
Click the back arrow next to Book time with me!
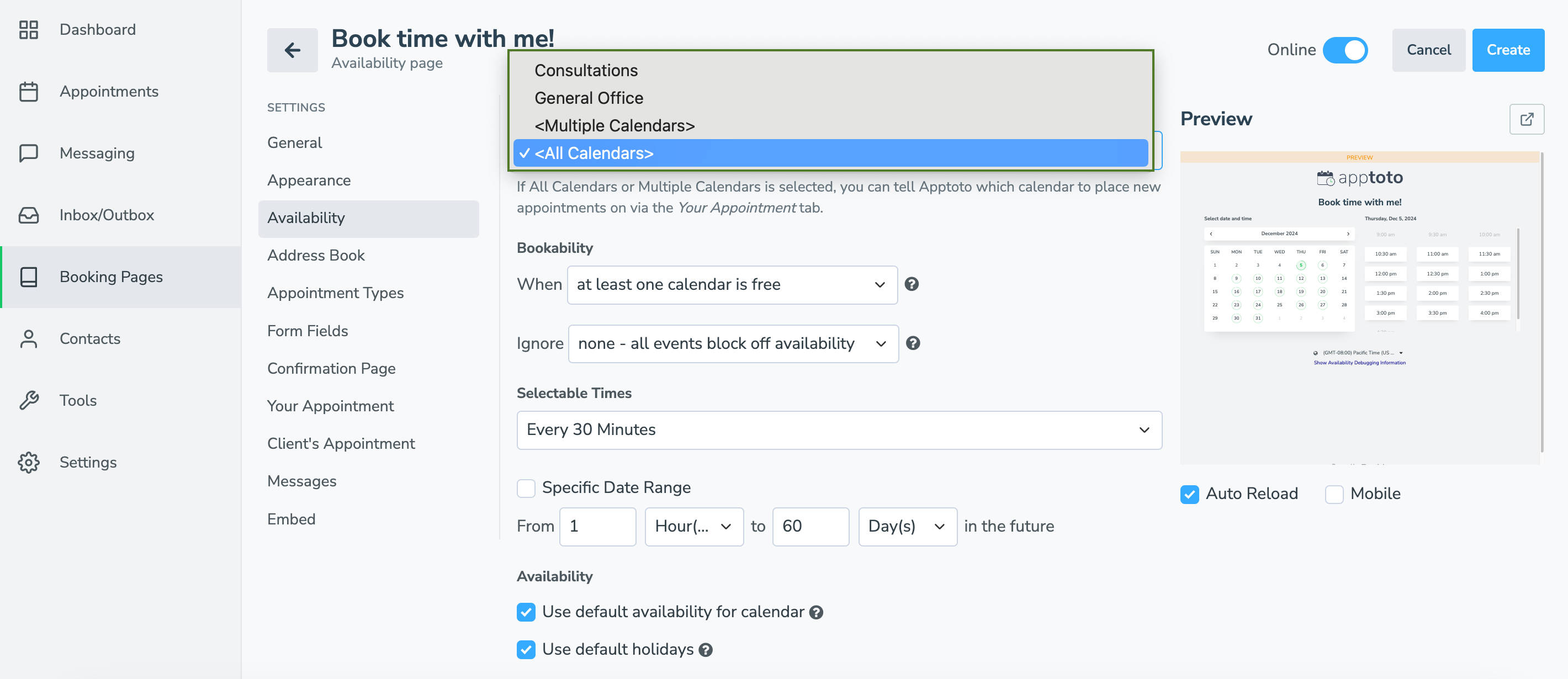[292, 50]
